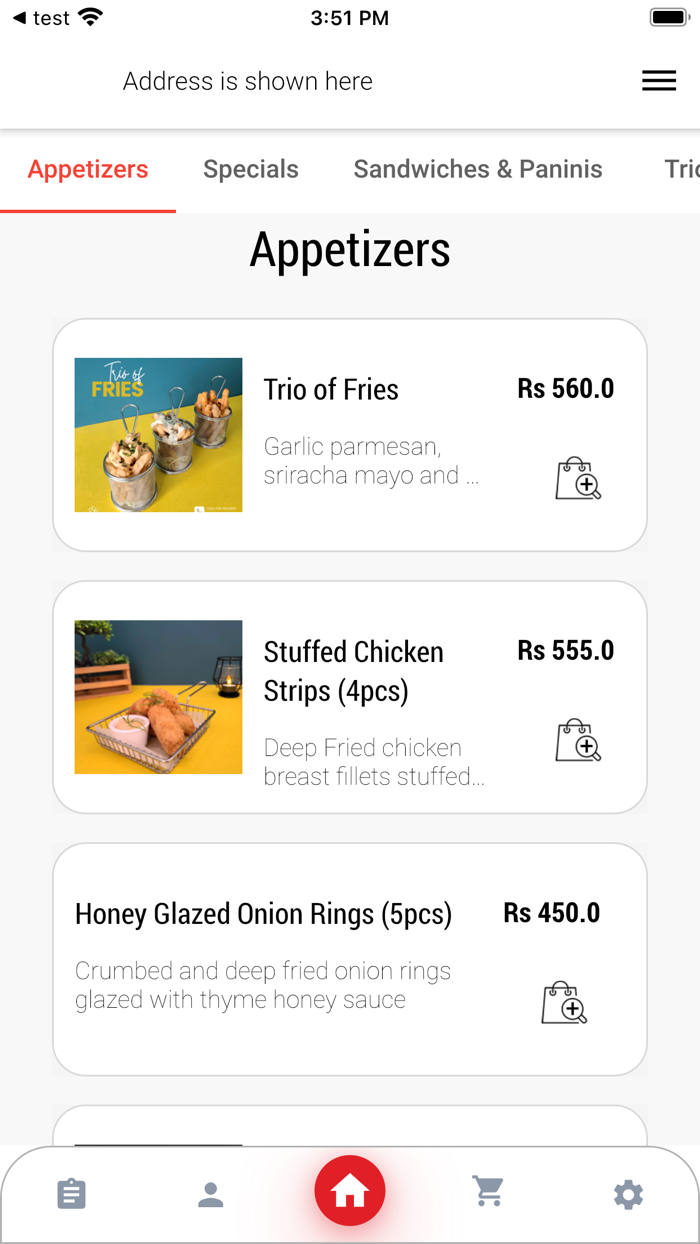
Task: Tap the address shown in header
Action: point(248,82)
